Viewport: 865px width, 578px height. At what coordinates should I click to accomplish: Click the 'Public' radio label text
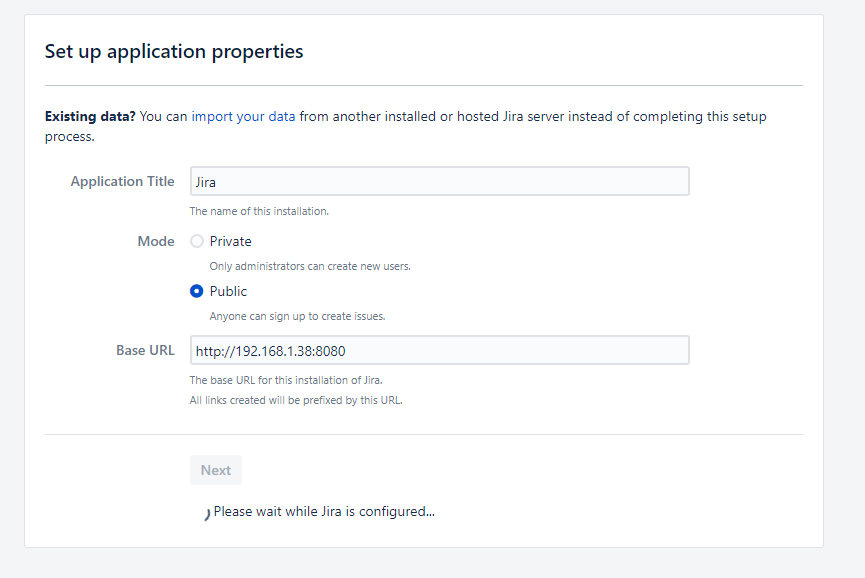click(x=228, y=291)
